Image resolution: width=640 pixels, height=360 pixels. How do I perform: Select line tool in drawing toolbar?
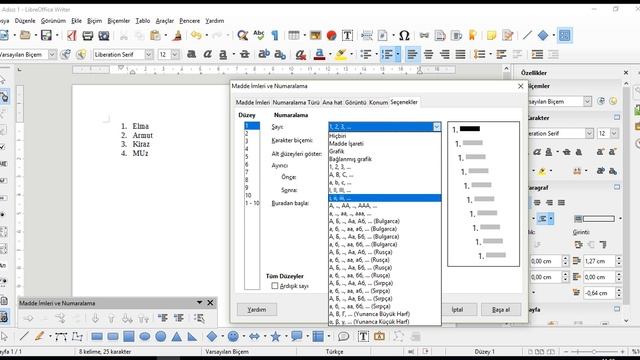point(24,337)
